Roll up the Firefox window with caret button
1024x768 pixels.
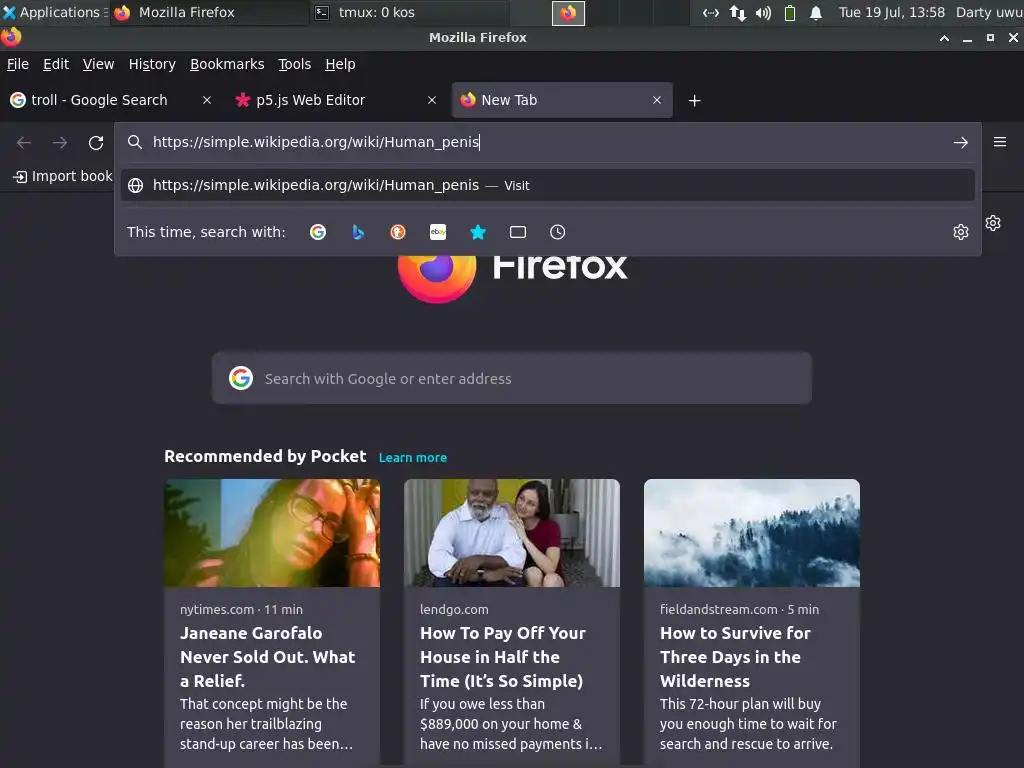(x=944, y=38)
